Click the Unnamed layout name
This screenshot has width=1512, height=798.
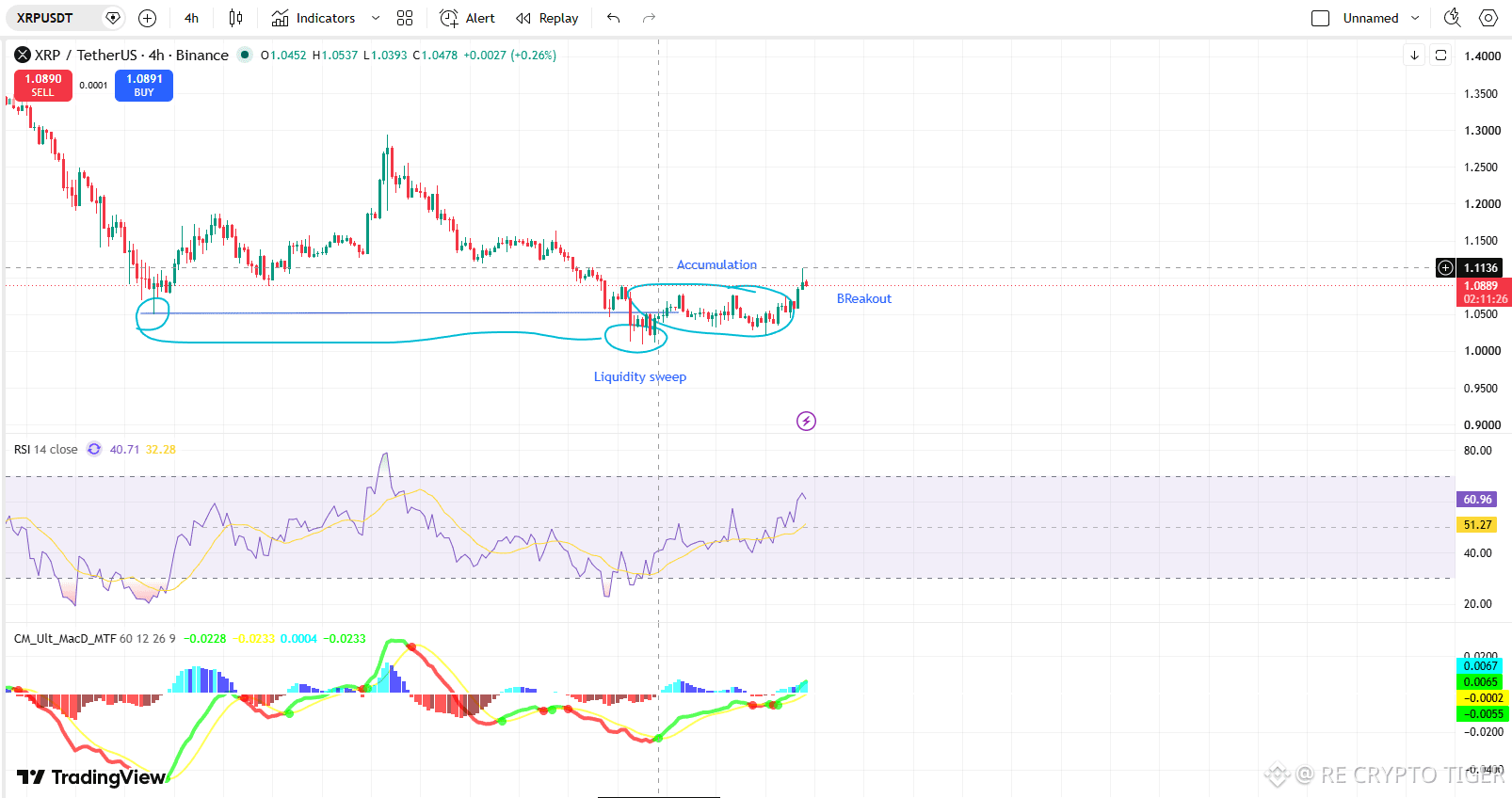coord(1371,18)
